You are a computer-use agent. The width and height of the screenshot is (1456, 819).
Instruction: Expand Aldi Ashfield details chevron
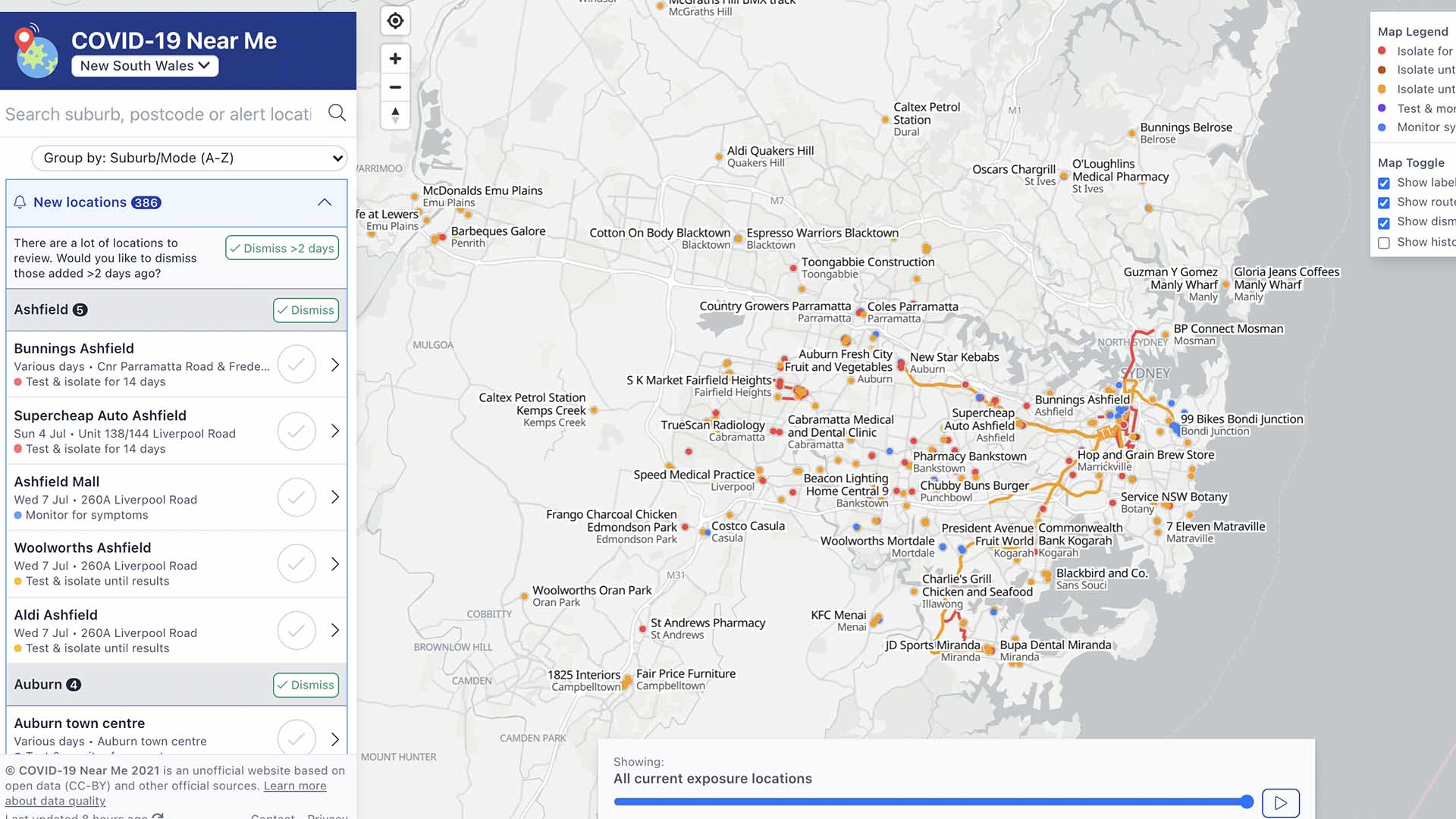pyautogui.click(x=335, y=630)
